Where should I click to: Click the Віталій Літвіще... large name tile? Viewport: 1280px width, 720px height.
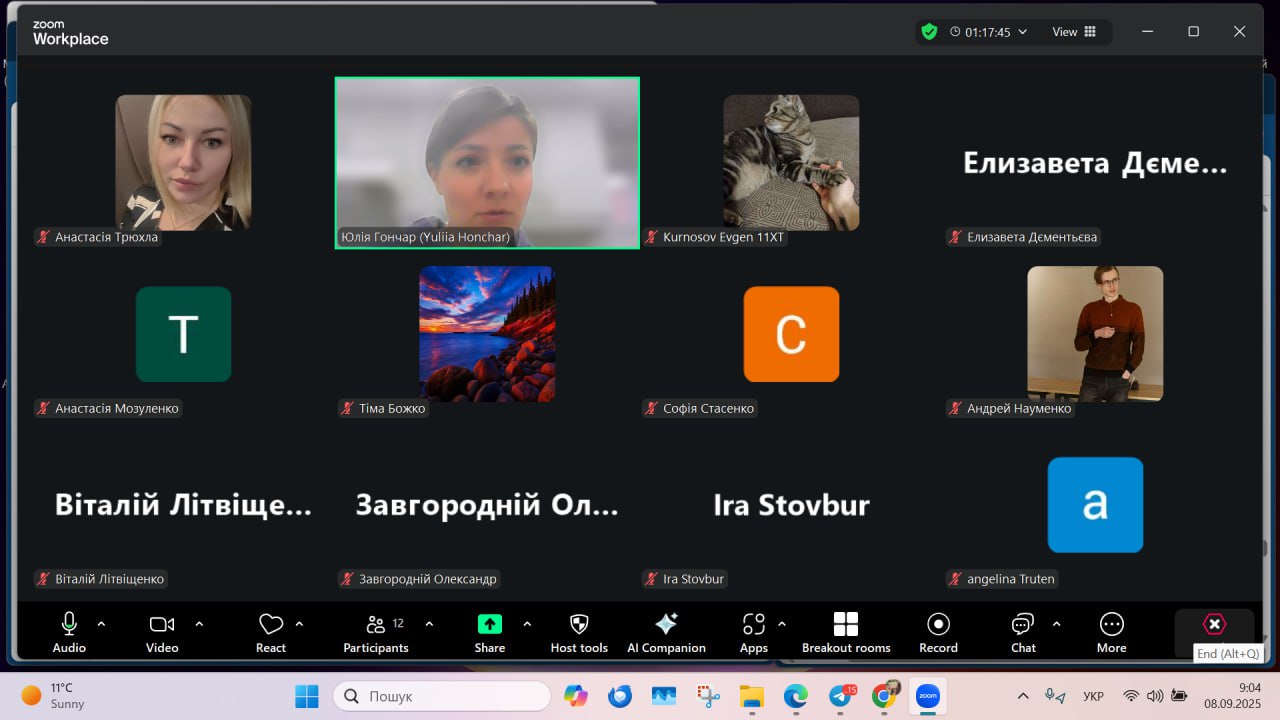click(183, 505)
